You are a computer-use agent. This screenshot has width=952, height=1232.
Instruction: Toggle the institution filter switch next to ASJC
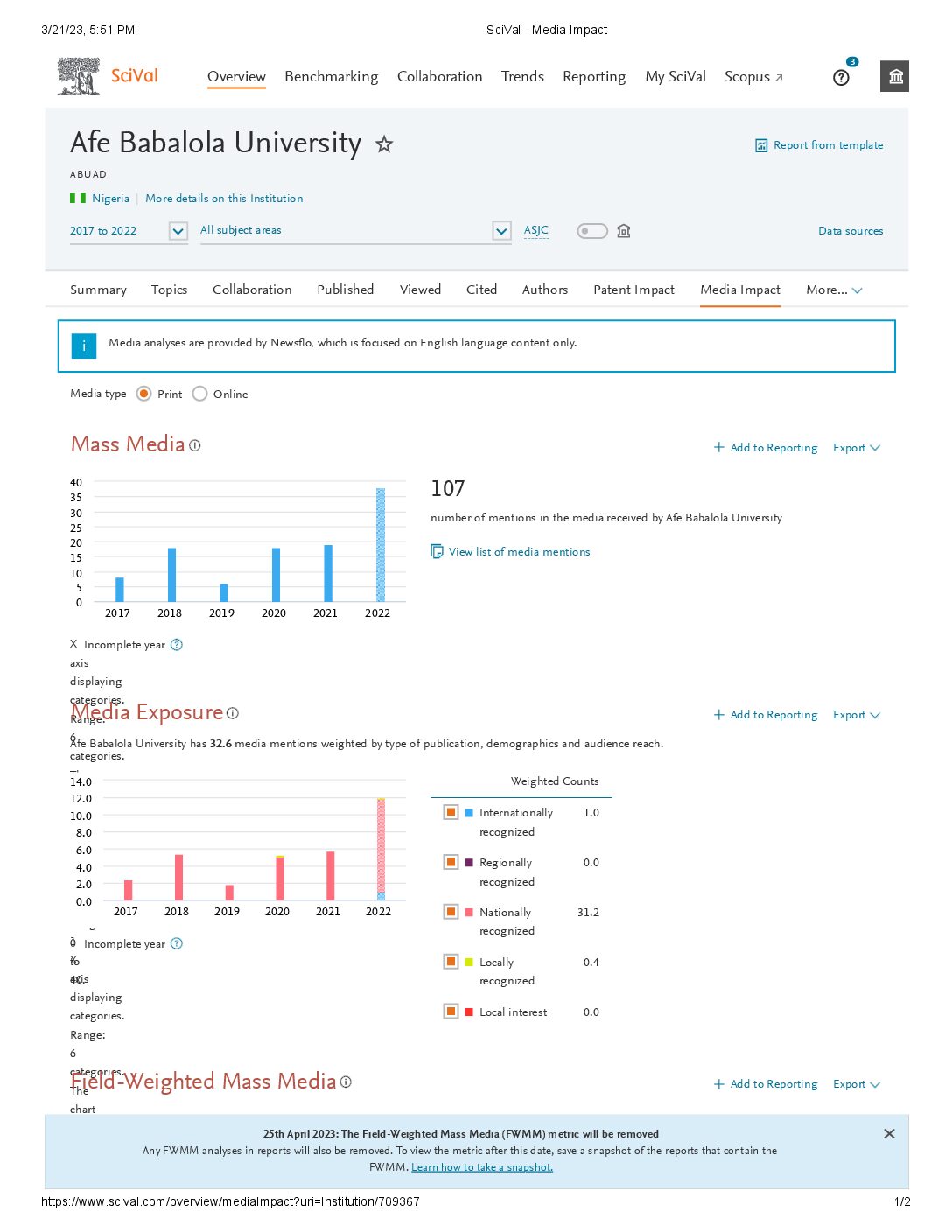tap(592, 231)
